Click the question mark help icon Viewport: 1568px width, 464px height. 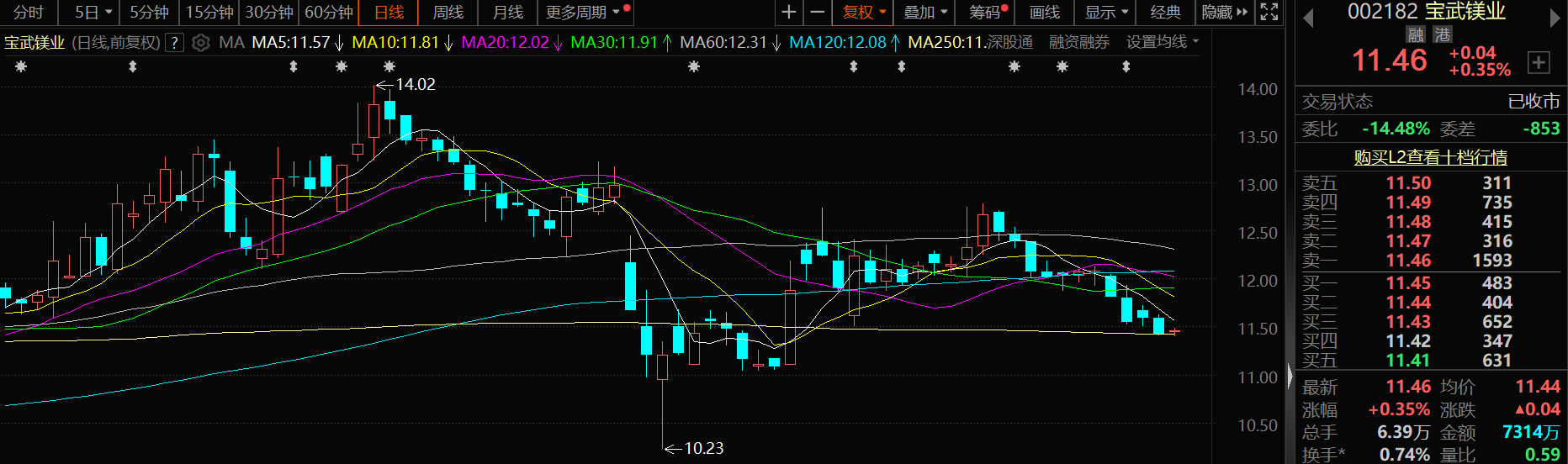[x=174, y=43]
